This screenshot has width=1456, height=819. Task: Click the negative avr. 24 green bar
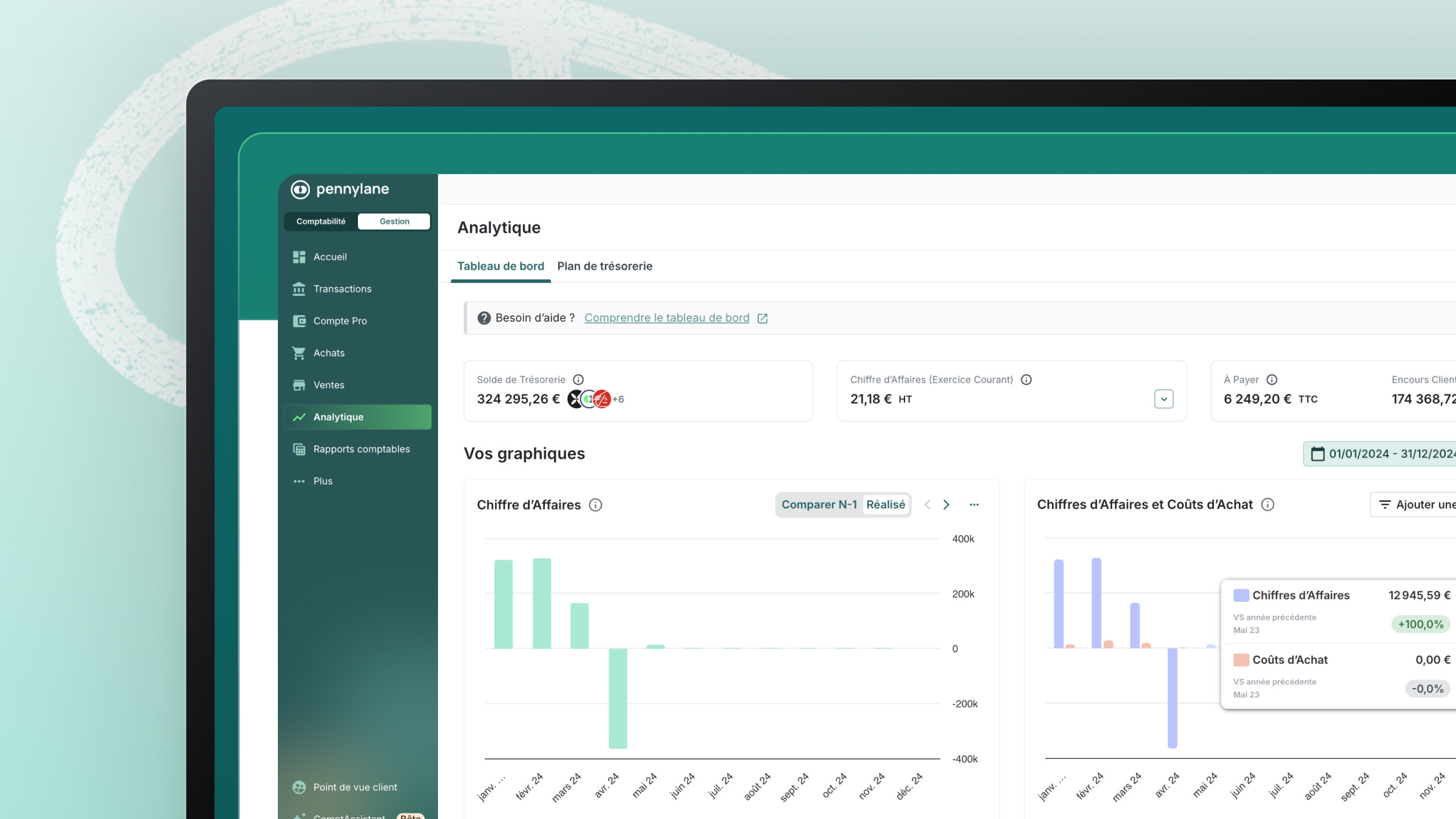[x=618, y=699]
